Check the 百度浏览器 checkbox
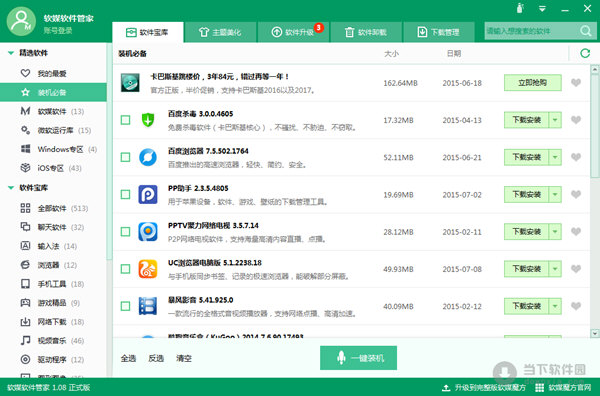Image resolution: width=600 pixels, height=396 pixels. 125,157
